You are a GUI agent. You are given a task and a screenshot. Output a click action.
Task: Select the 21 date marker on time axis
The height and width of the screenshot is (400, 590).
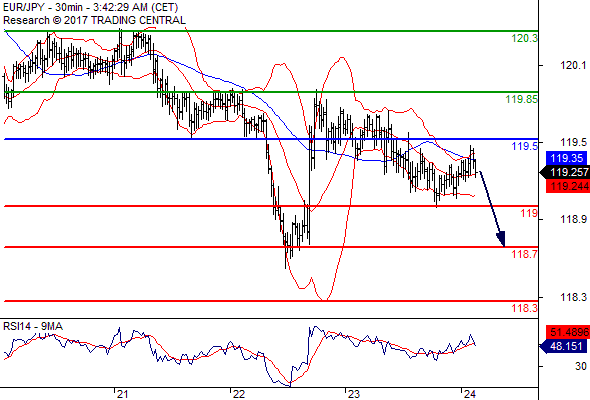pos(122,394)
